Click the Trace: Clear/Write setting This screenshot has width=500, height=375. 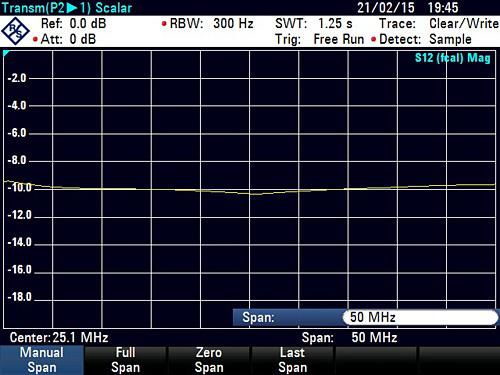click(x=439, y=24)
